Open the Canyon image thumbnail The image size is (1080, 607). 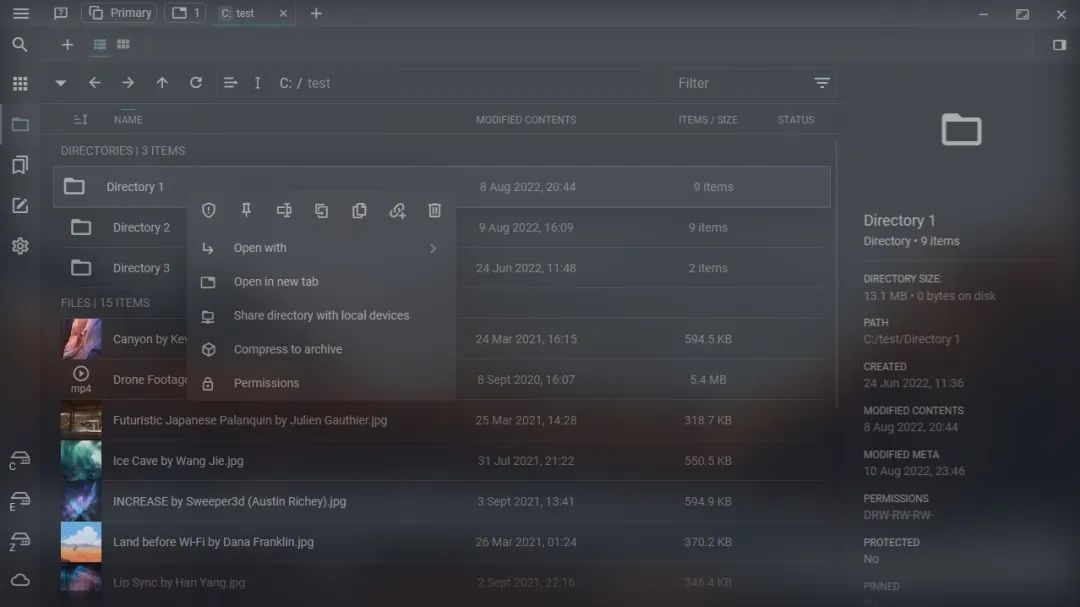coord(81,338)
